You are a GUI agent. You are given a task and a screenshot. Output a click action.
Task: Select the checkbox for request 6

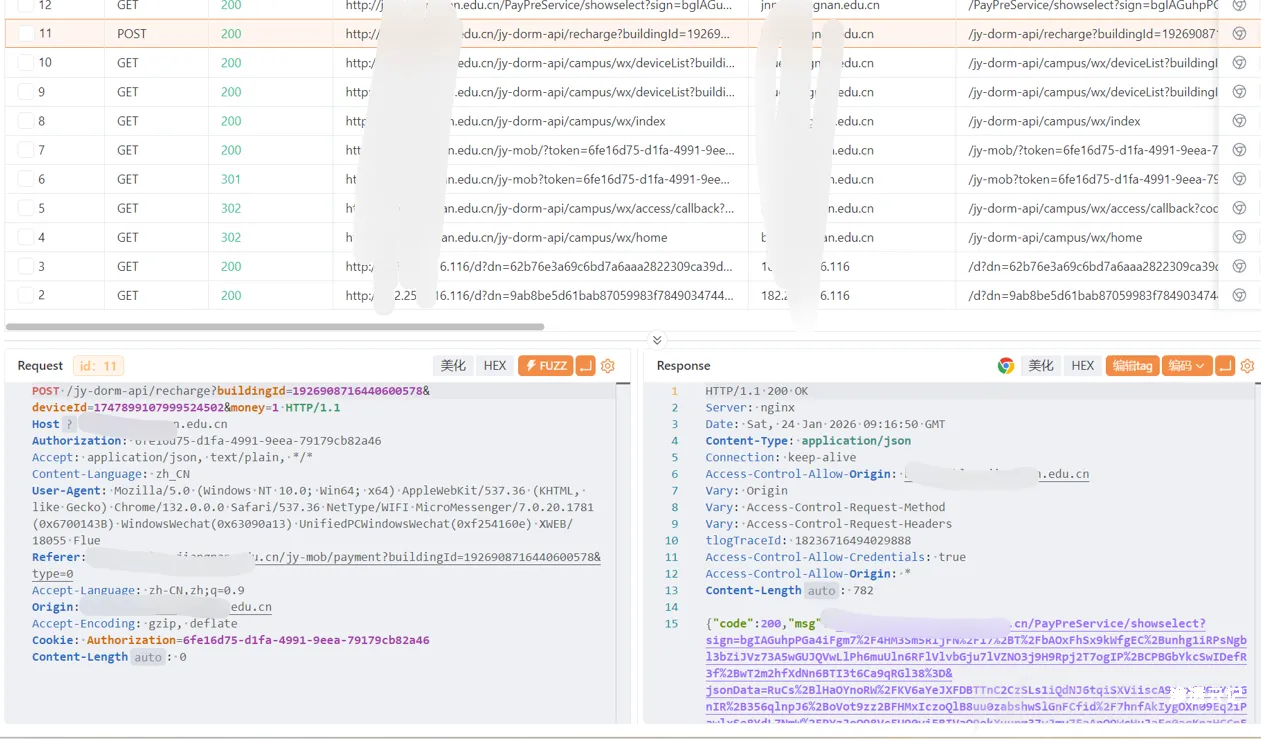pos(26,179)
